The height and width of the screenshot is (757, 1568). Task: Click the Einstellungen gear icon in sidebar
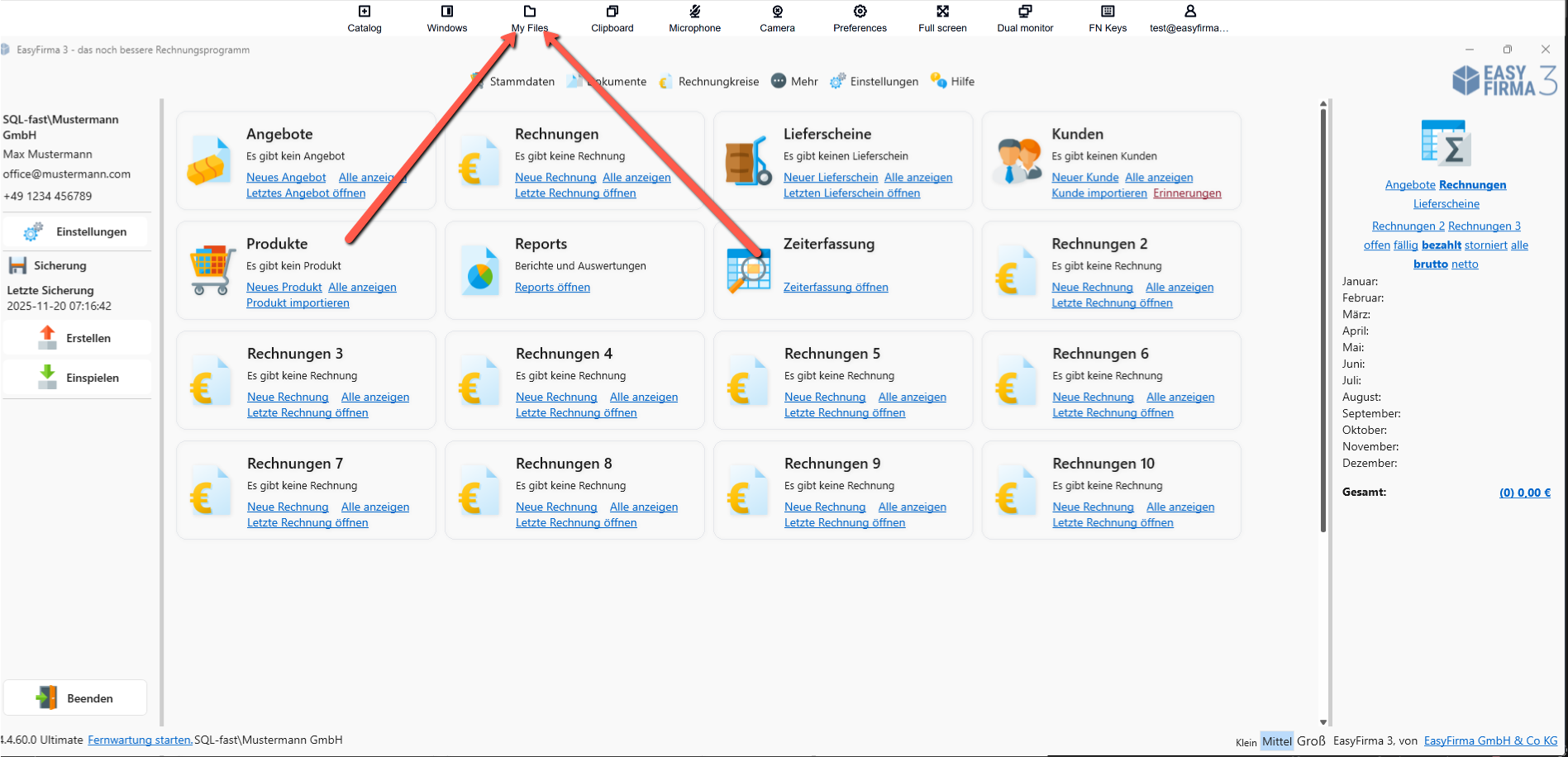[32, 231]
